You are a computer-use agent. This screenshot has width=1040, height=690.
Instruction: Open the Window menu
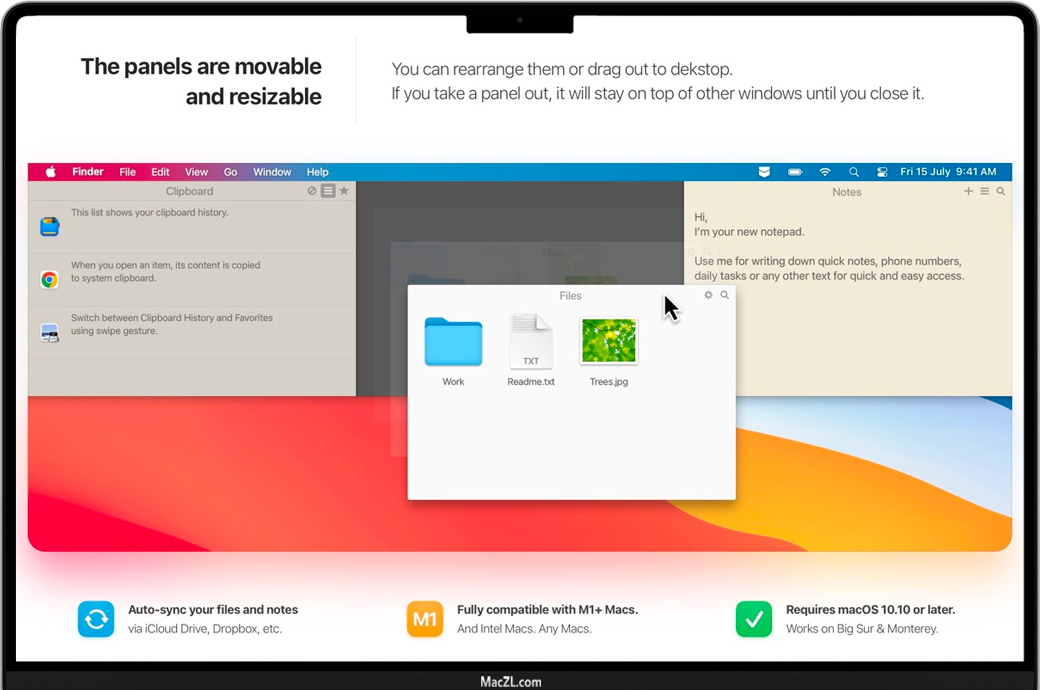tap(272, 172)
